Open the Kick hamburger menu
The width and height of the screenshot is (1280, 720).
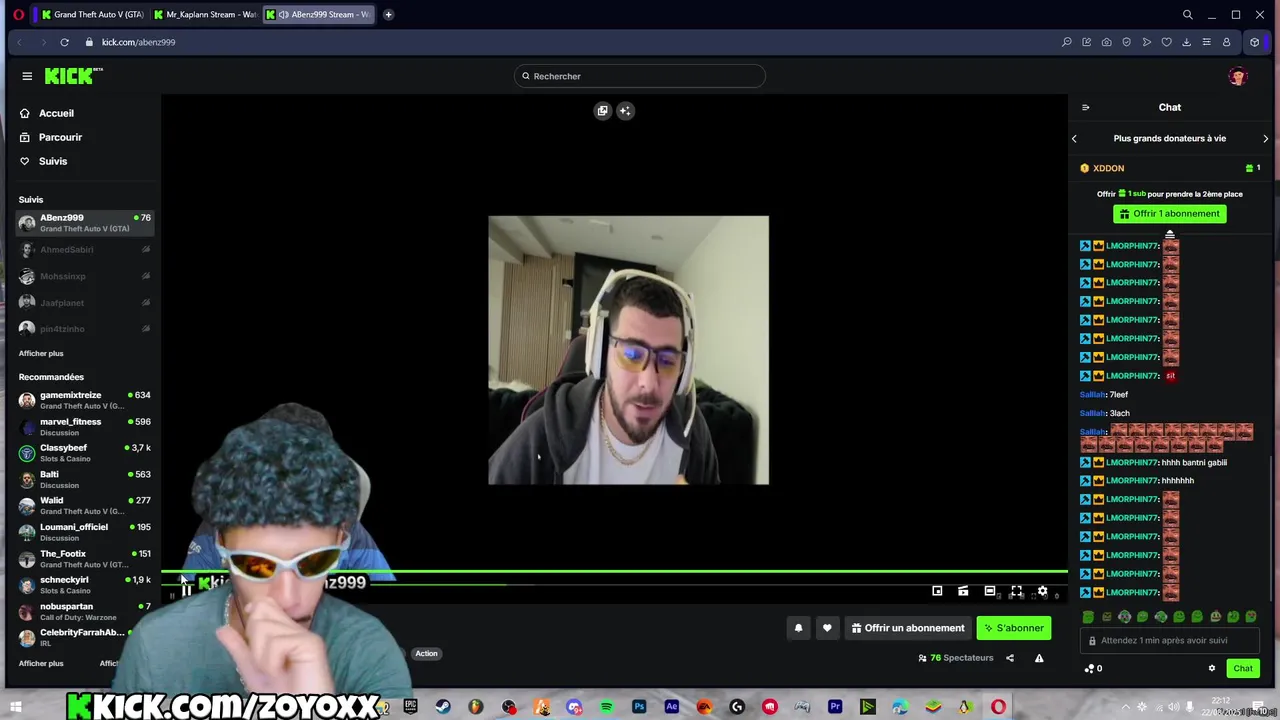[27, 76]
